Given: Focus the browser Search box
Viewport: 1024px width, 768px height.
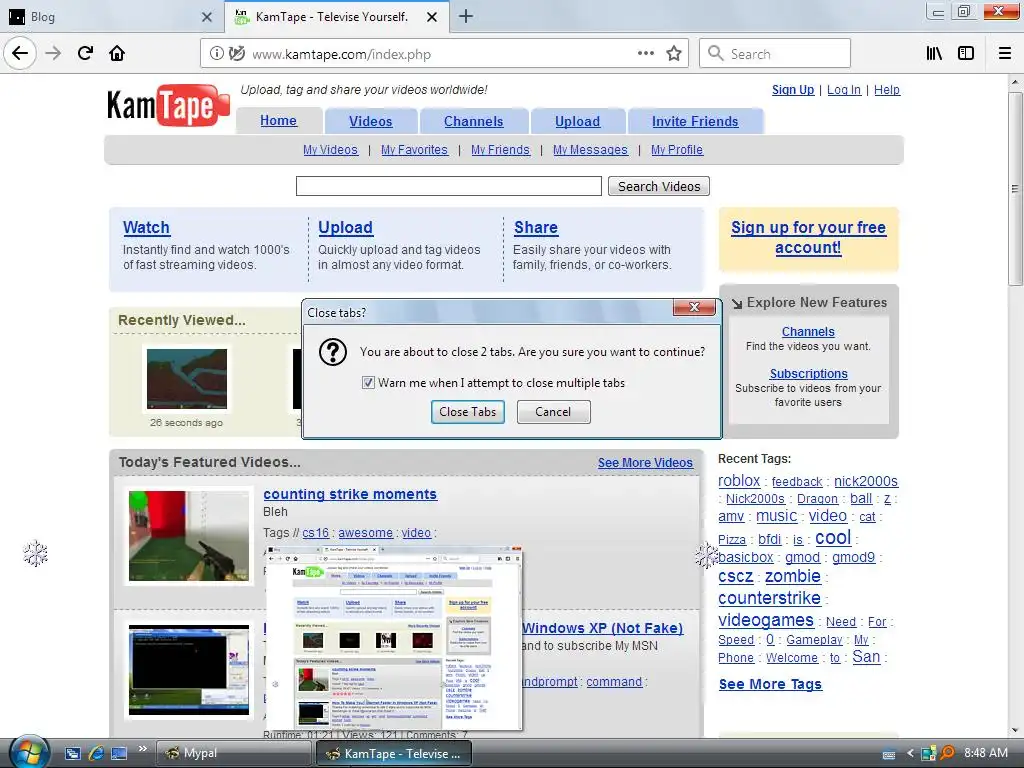Looking at the screenshot, I should click(x=775, y=54).
